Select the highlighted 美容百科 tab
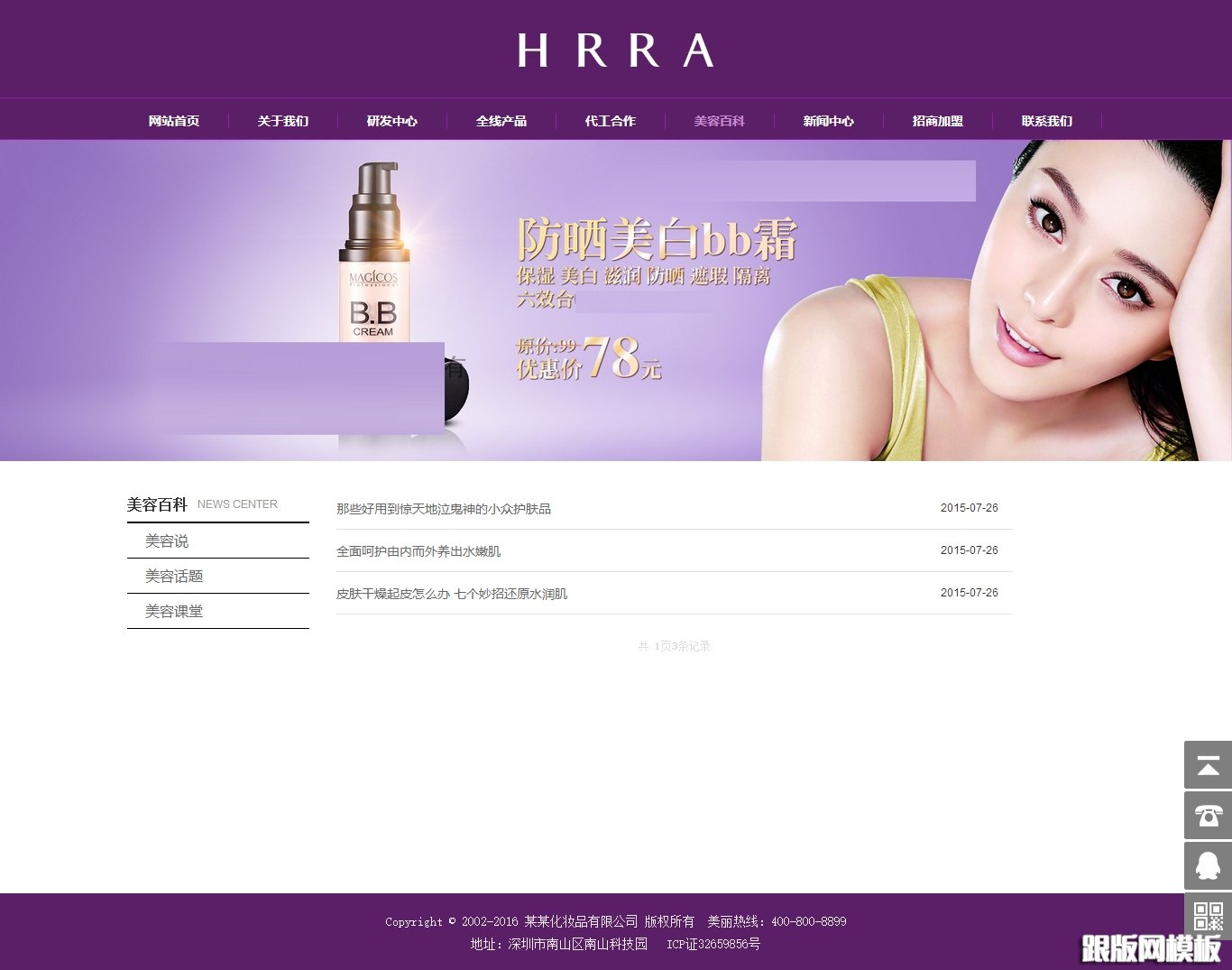1232x970 pixels. coord(720,121)
